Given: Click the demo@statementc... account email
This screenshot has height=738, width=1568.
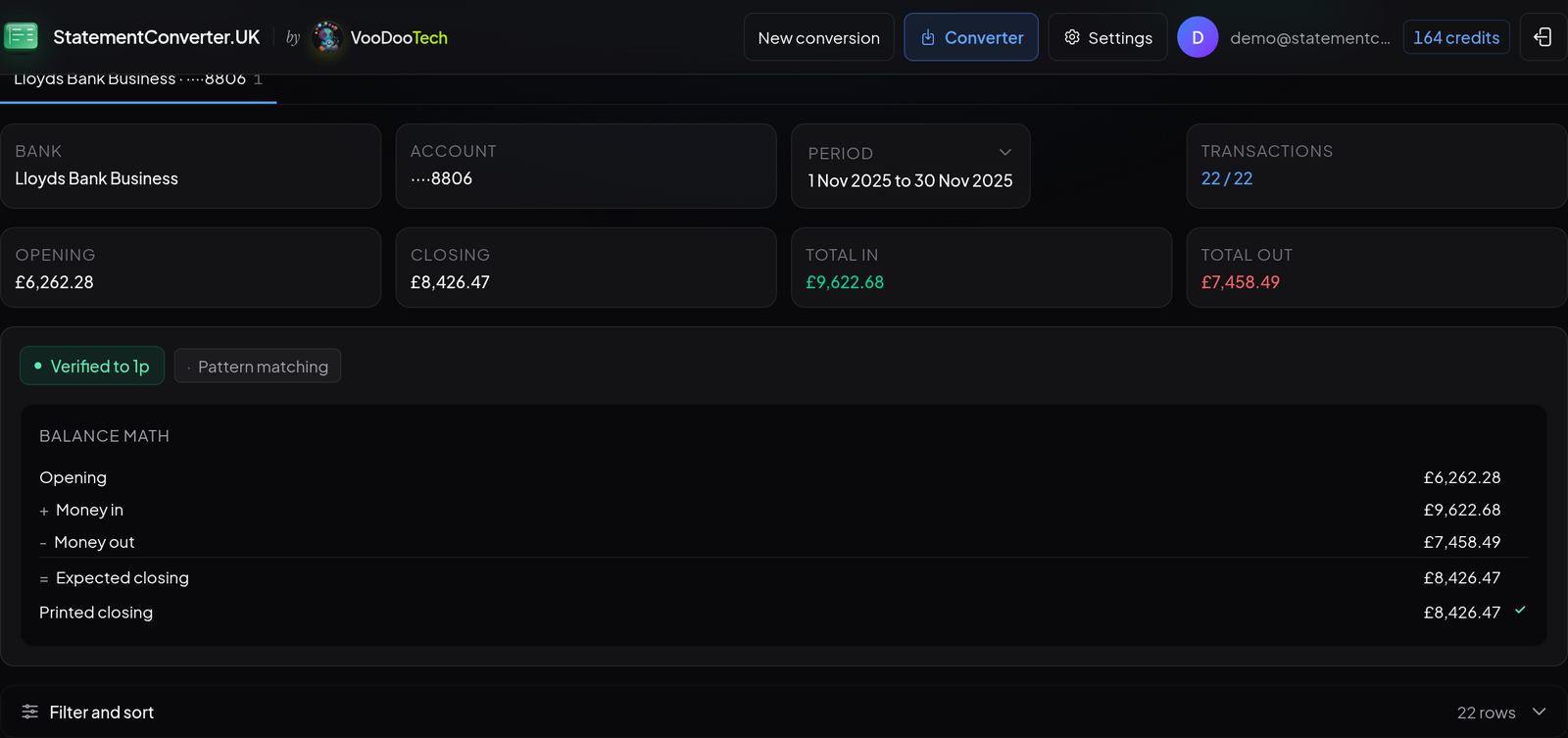Looking at the screenshot, I should [1310, 37].
